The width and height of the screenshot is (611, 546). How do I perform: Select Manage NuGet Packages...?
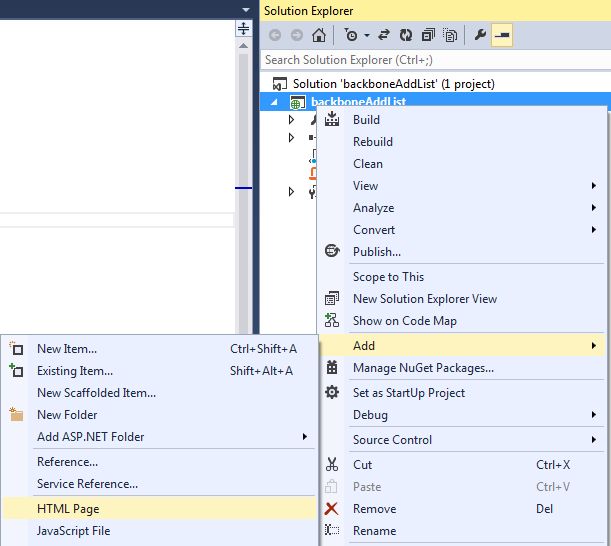pos(461,368)
